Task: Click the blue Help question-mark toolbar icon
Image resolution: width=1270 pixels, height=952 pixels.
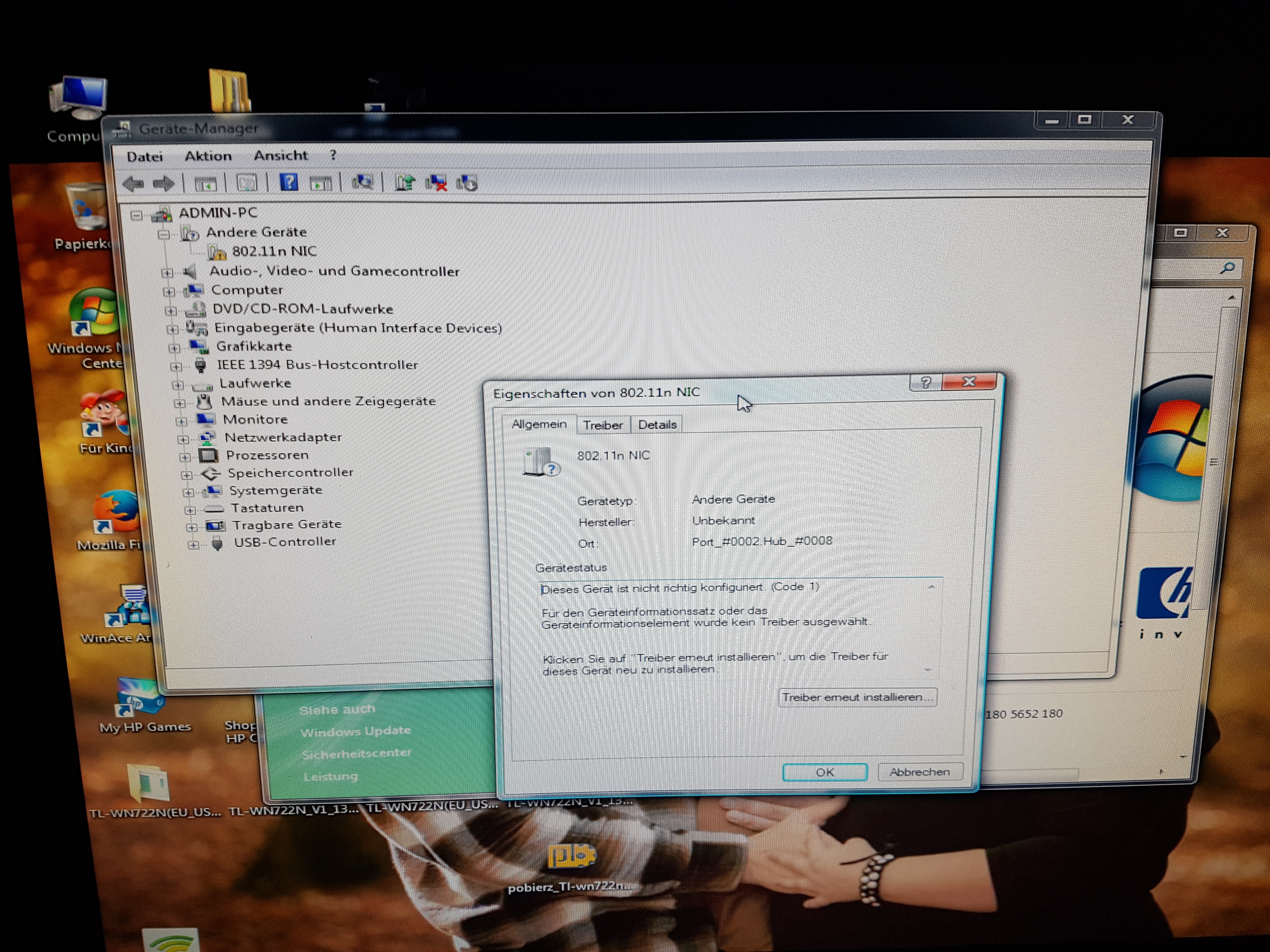Action: (288, 183)
